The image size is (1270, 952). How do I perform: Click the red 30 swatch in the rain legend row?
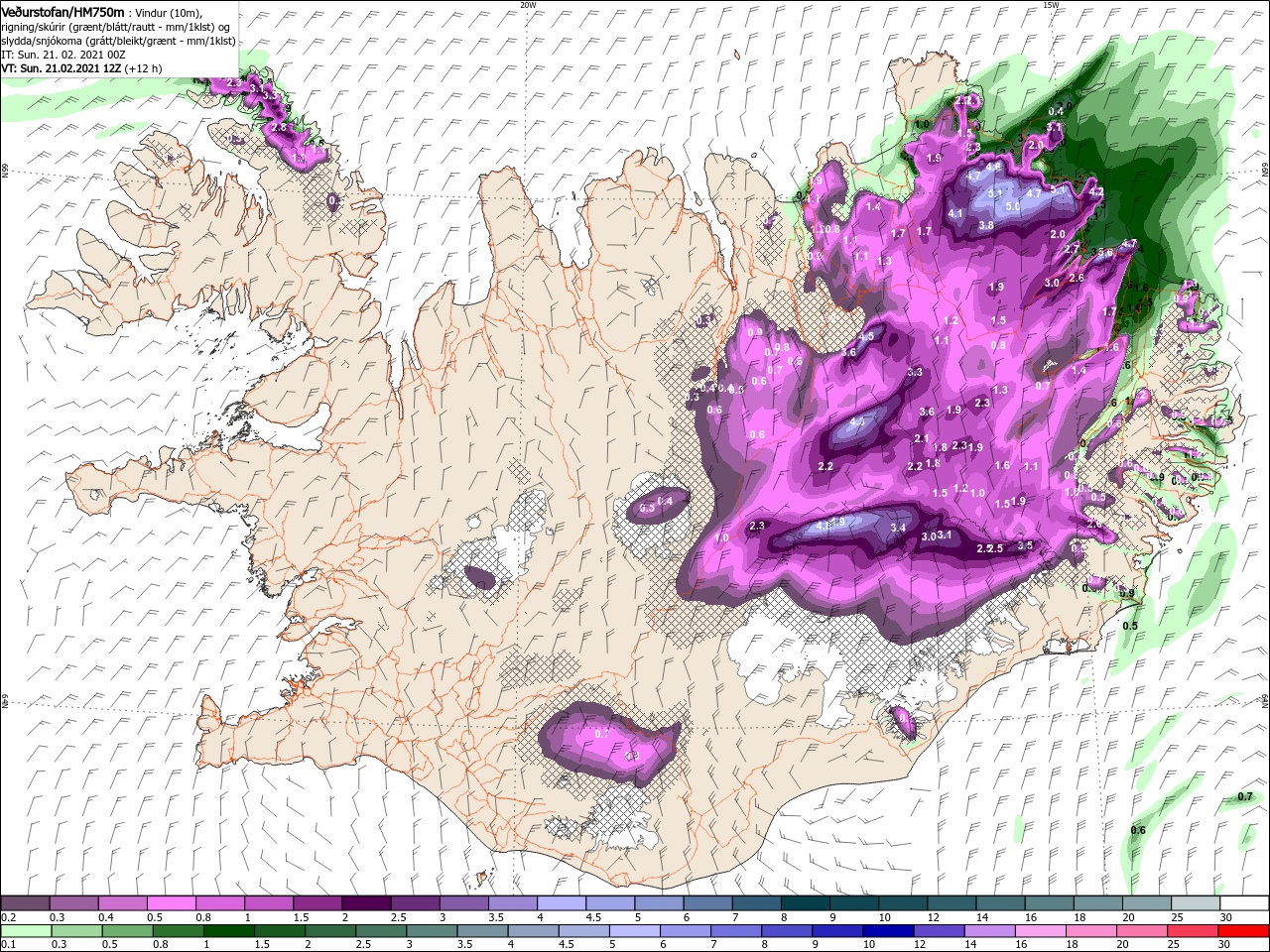point(1242,930)
